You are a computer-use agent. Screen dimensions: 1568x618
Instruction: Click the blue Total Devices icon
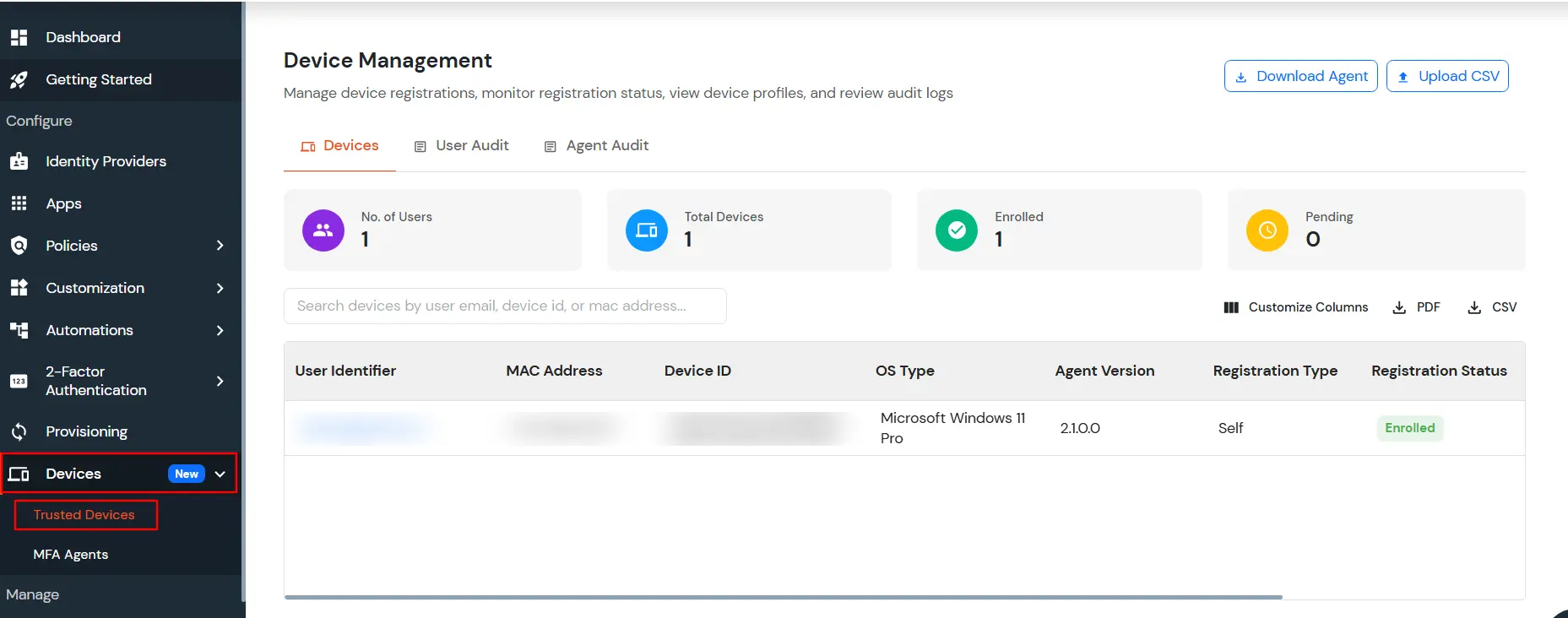tap(647, 230)
